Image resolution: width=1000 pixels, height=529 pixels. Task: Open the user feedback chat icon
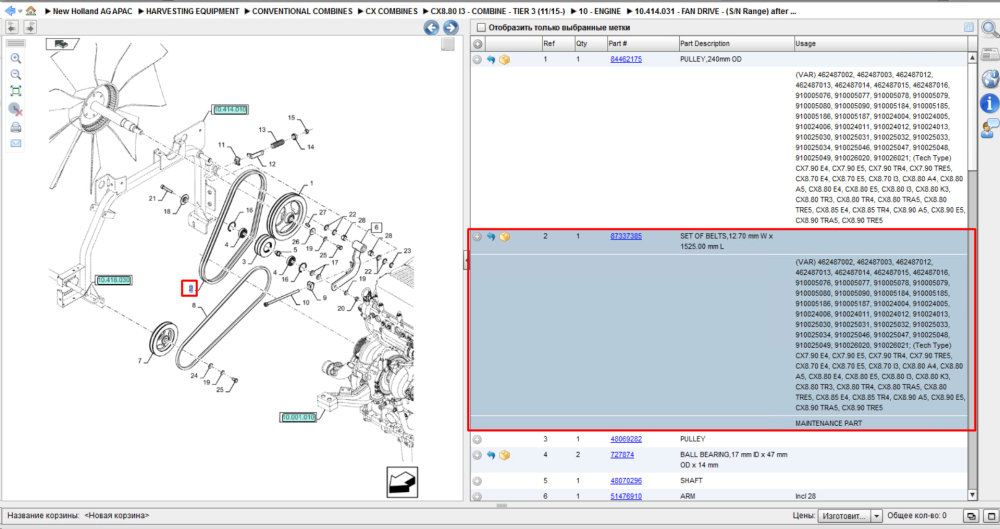(990, 128)
